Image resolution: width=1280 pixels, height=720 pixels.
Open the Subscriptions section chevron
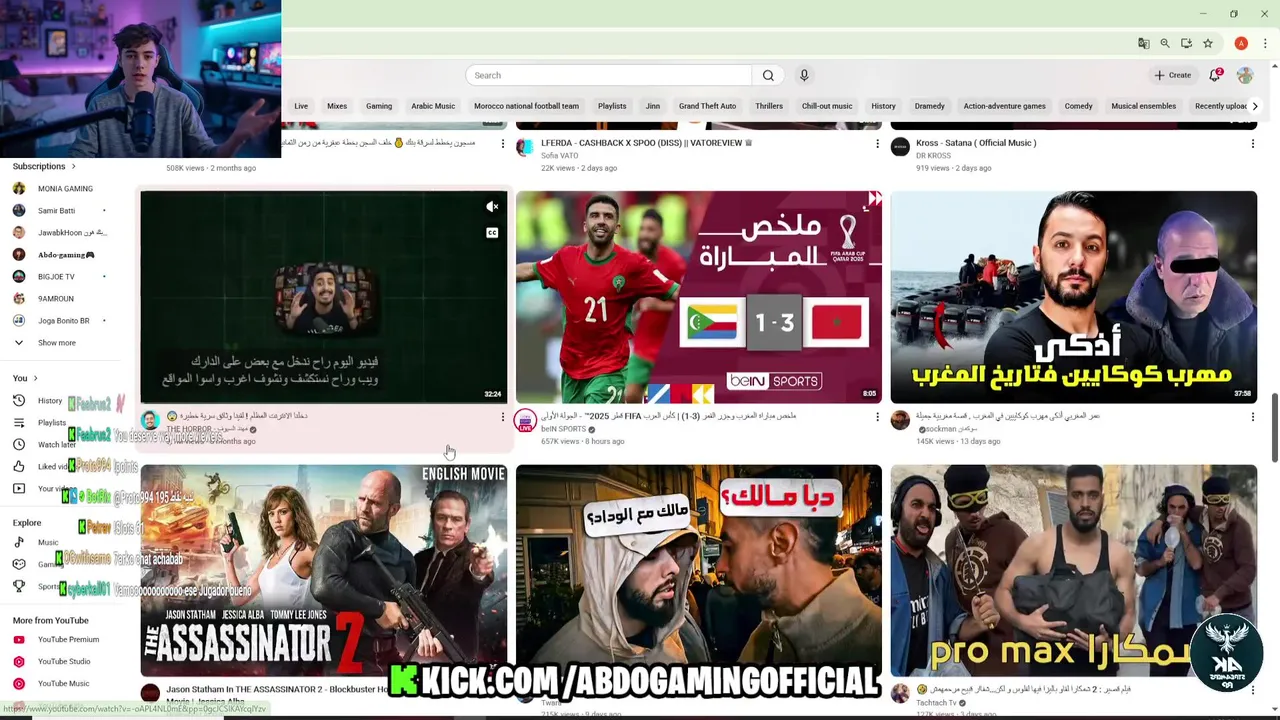click(73, 166)
